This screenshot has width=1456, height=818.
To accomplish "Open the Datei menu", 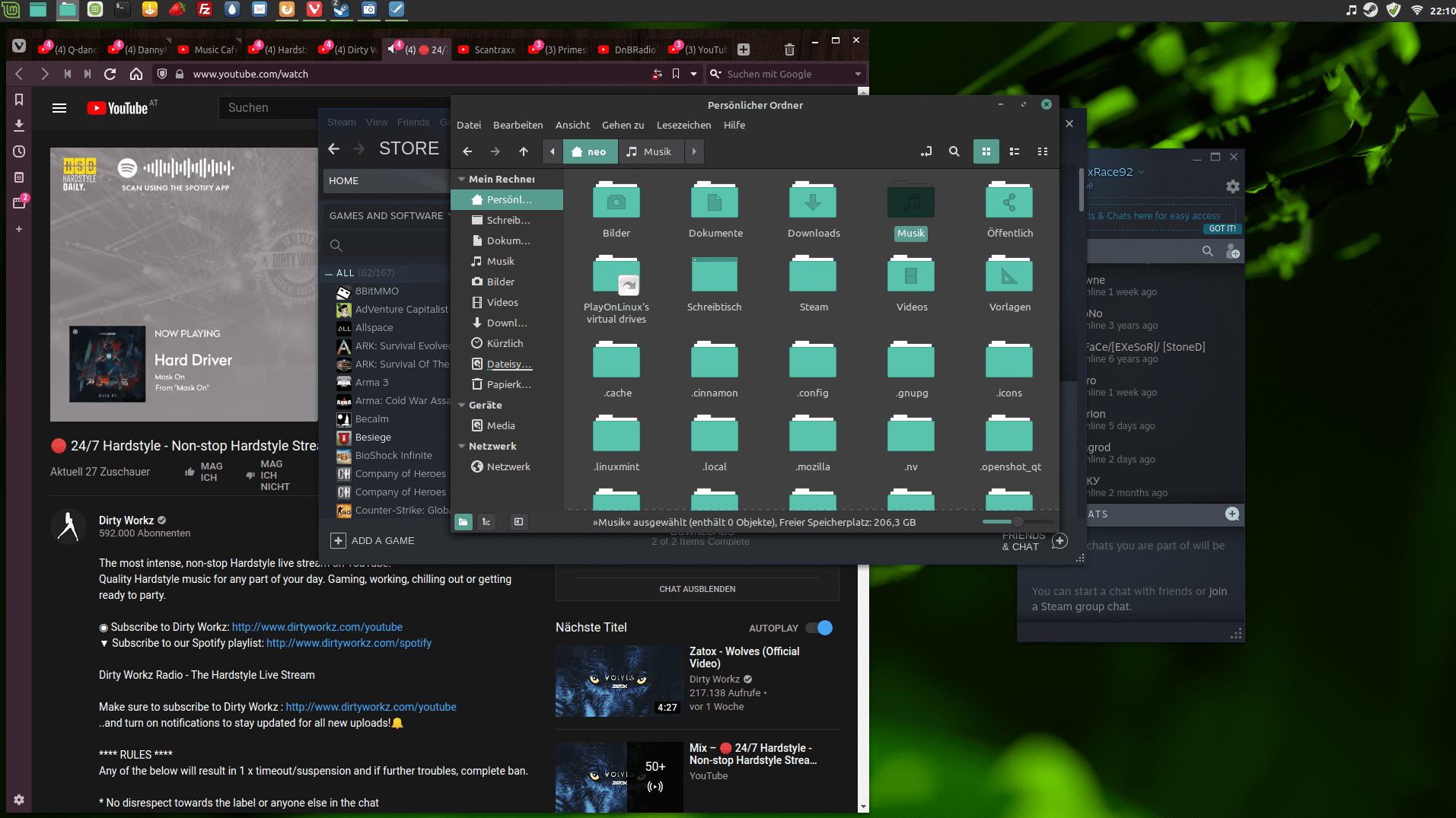I will pos(469,125).
